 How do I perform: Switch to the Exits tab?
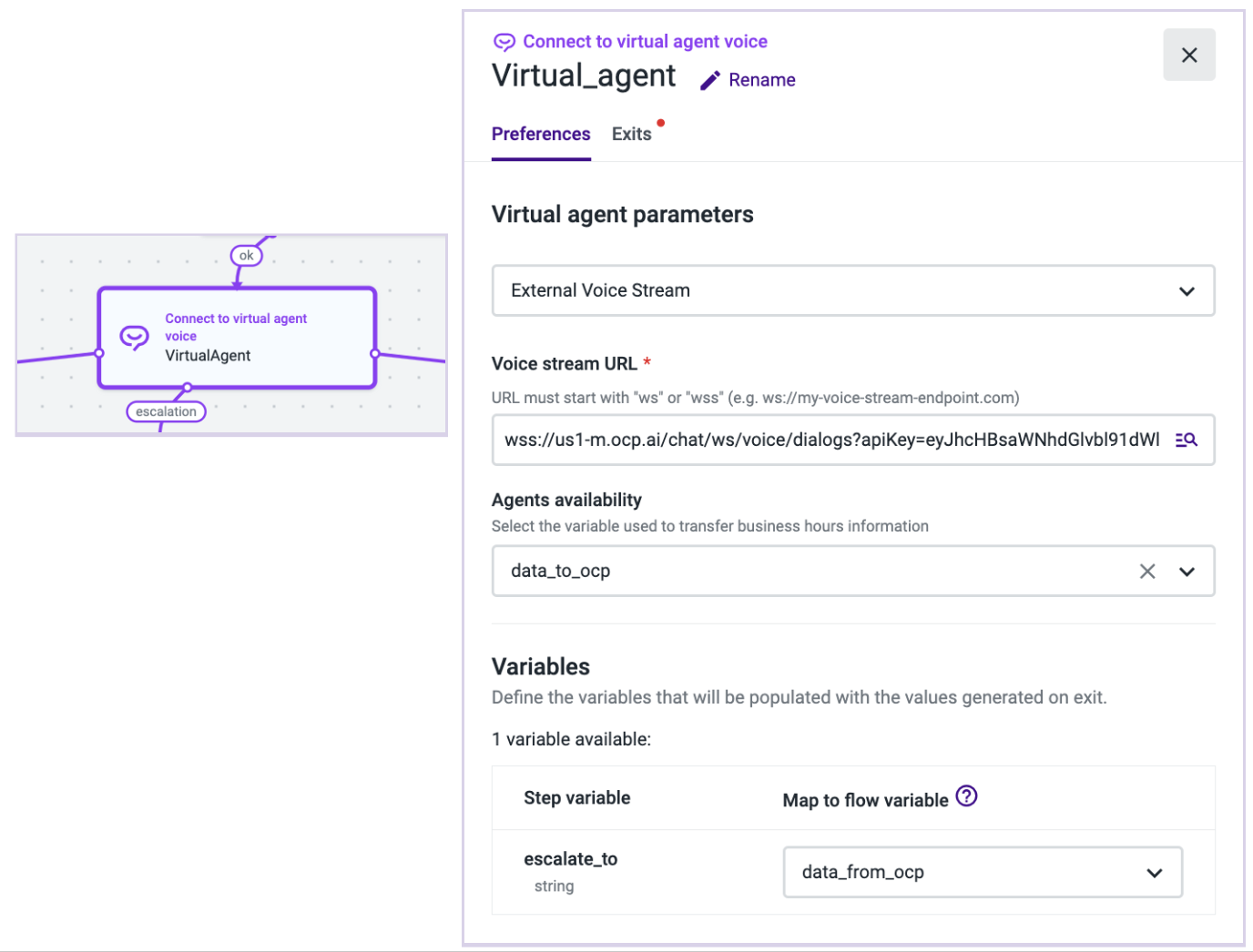[631, 135]
